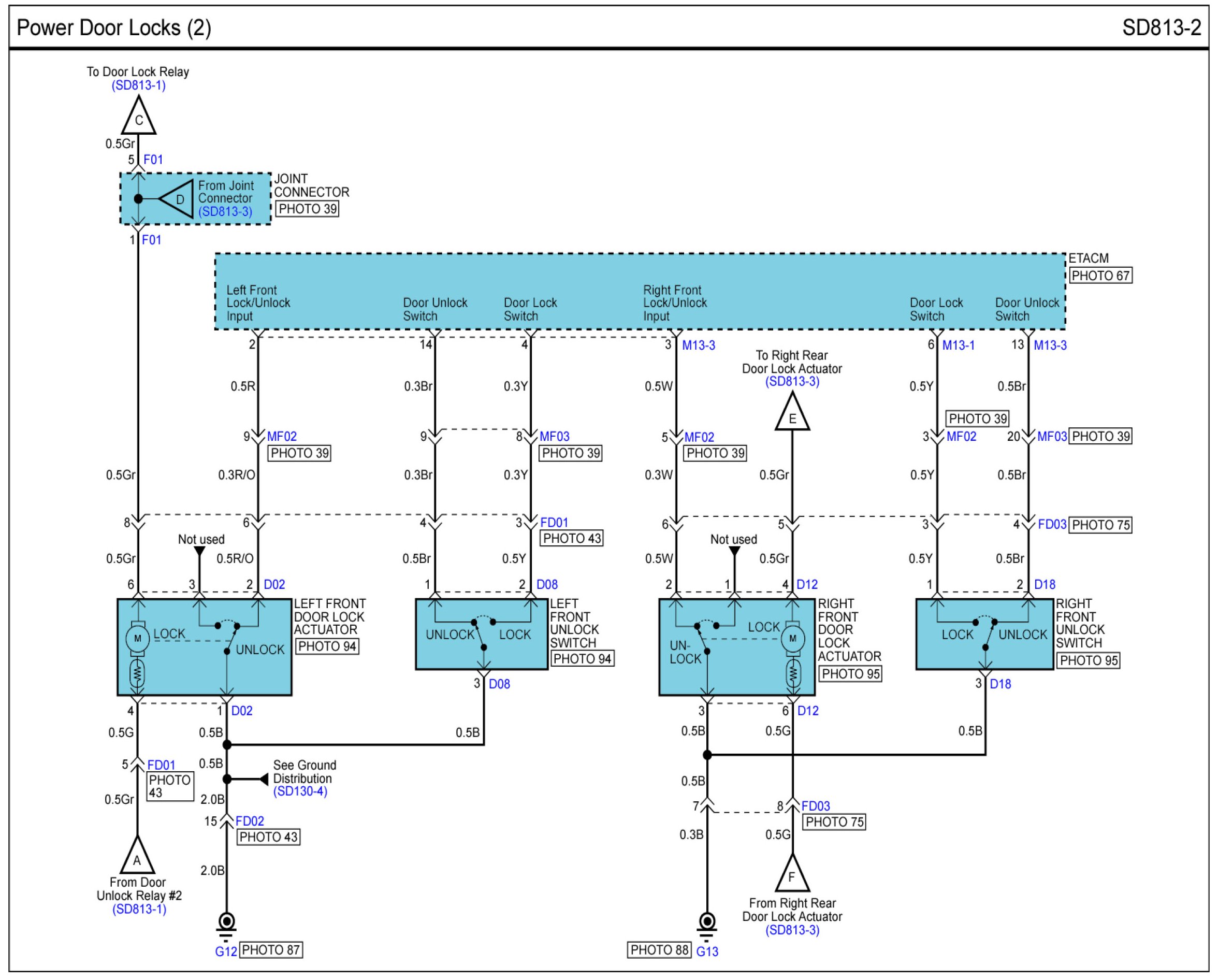Click the triangle F reference symbol

(792, 874)
